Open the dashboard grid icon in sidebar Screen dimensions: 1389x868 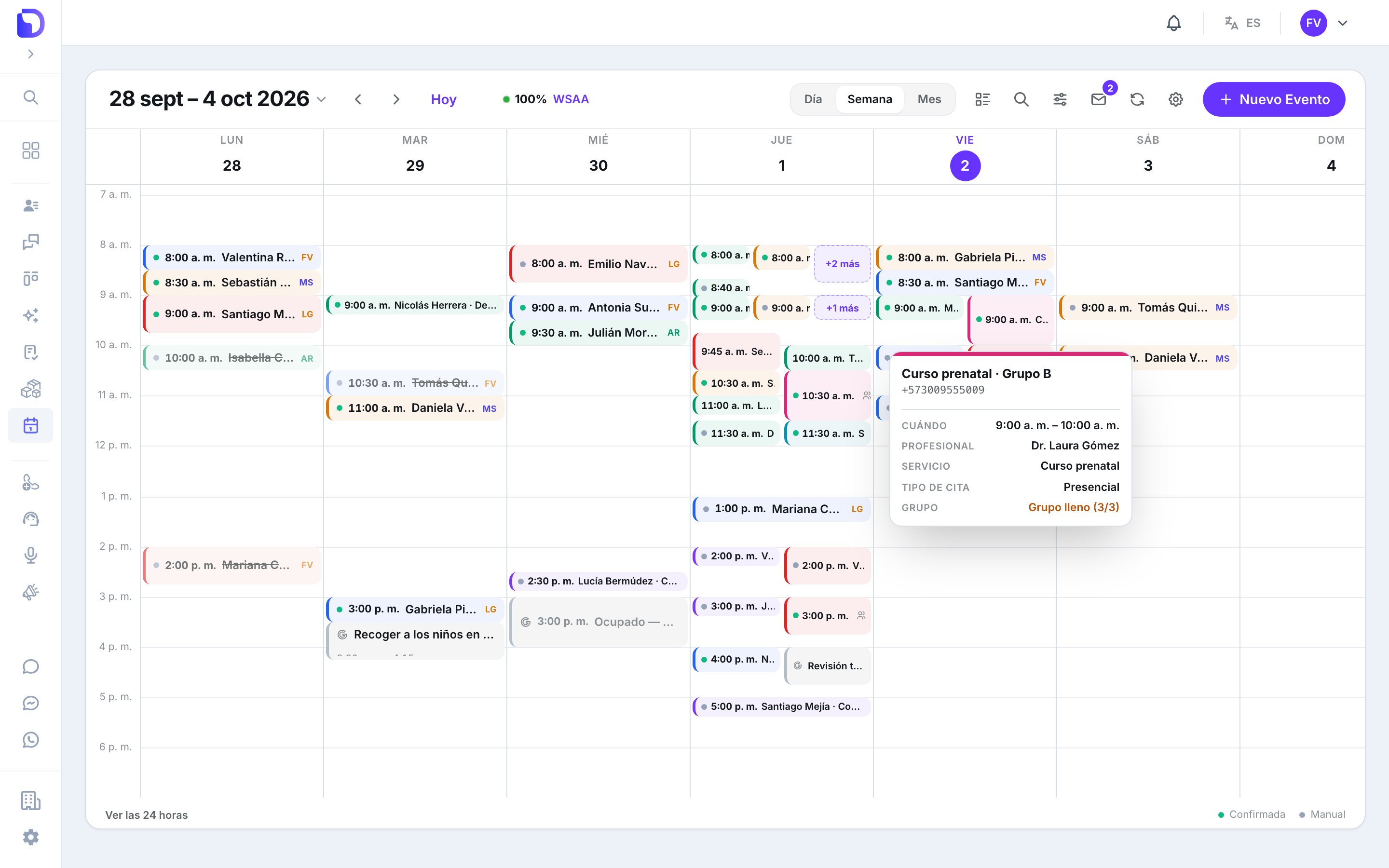tap(30, 150)
